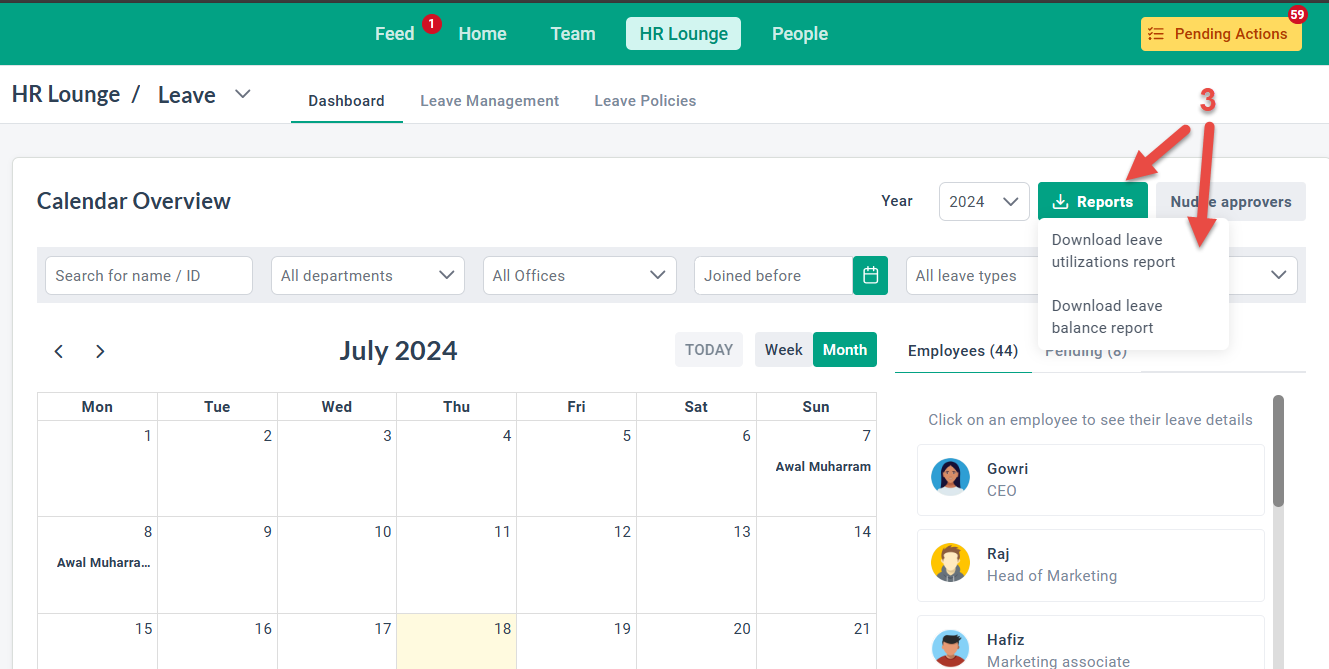Open the Team tab
The width and height of the screenshot is (1329, 669).
click(573, 34)
